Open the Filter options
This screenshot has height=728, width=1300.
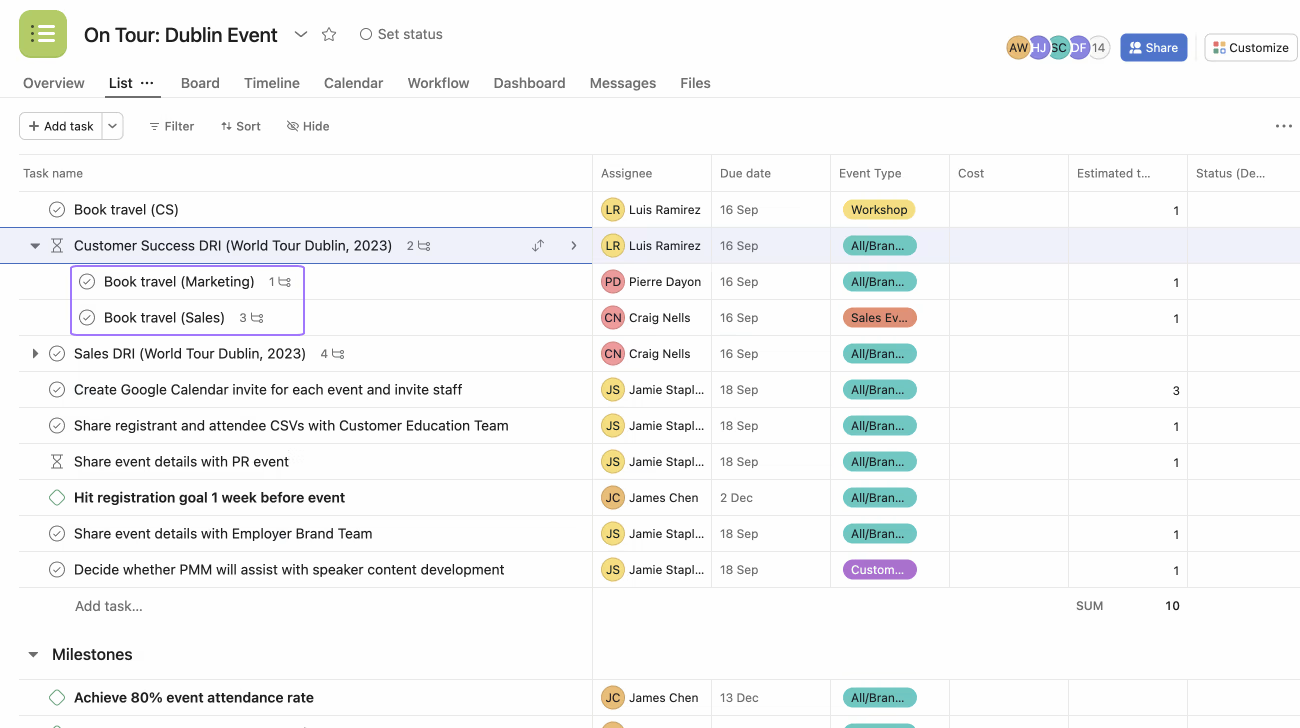click(x=171, y=125)
